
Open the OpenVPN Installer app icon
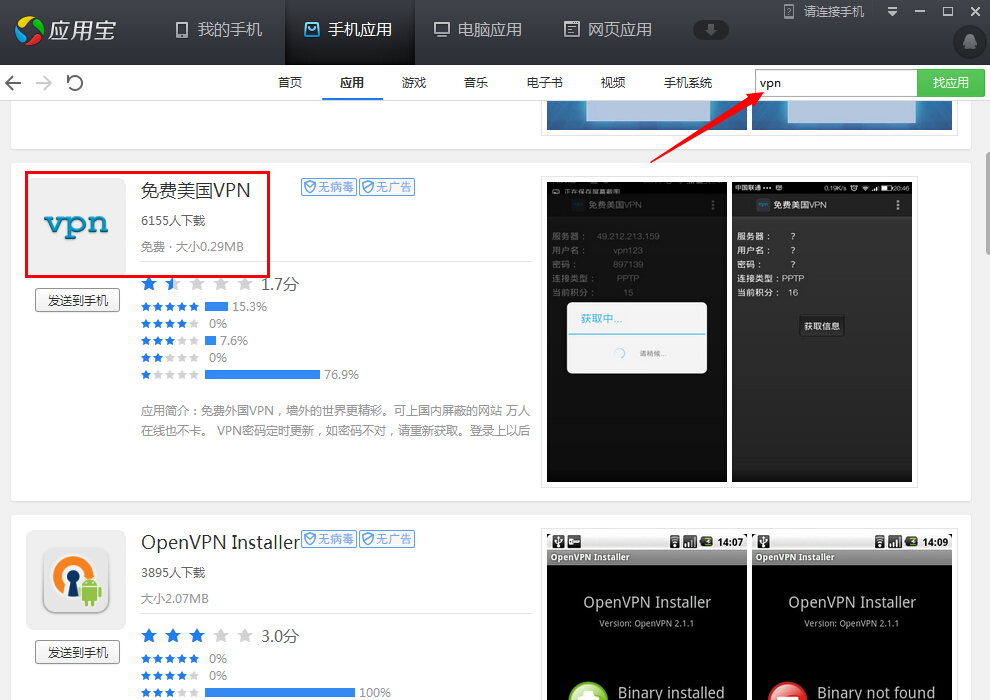(x=76, y=579)
